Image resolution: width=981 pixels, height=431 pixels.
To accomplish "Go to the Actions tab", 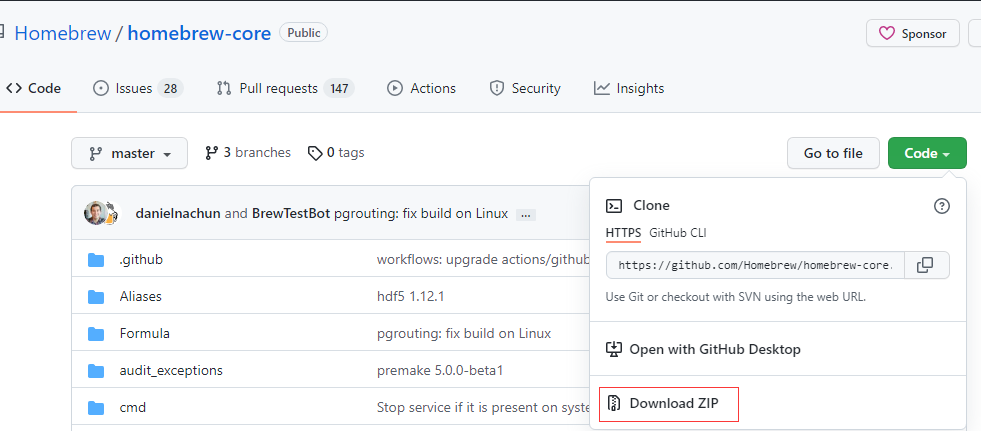I will coord(421,88).
